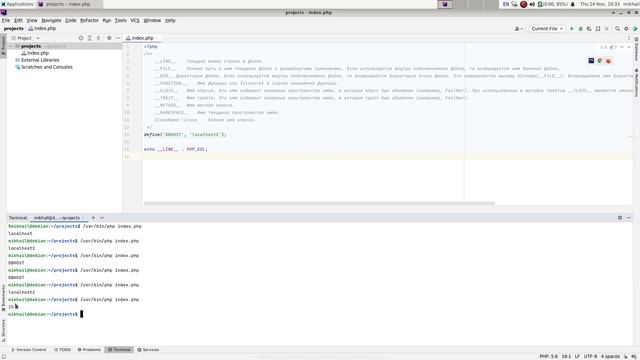Screen dimensions: 640x360
Task: Open the Window menu
Action: pyautogui.click(x=152, y=20)
